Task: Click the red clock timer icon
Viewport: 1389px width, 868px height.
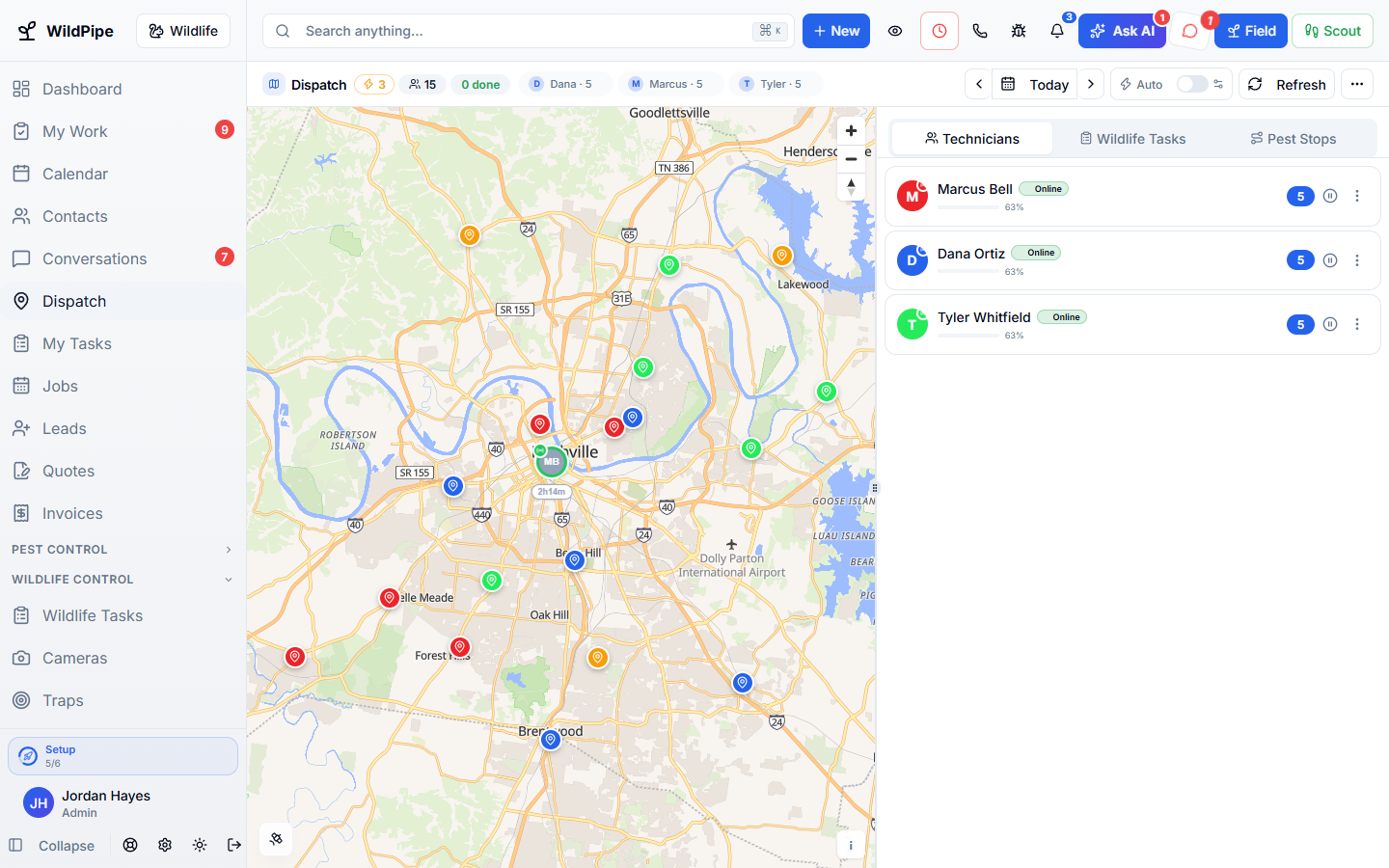Action: (x=940, y=31)
